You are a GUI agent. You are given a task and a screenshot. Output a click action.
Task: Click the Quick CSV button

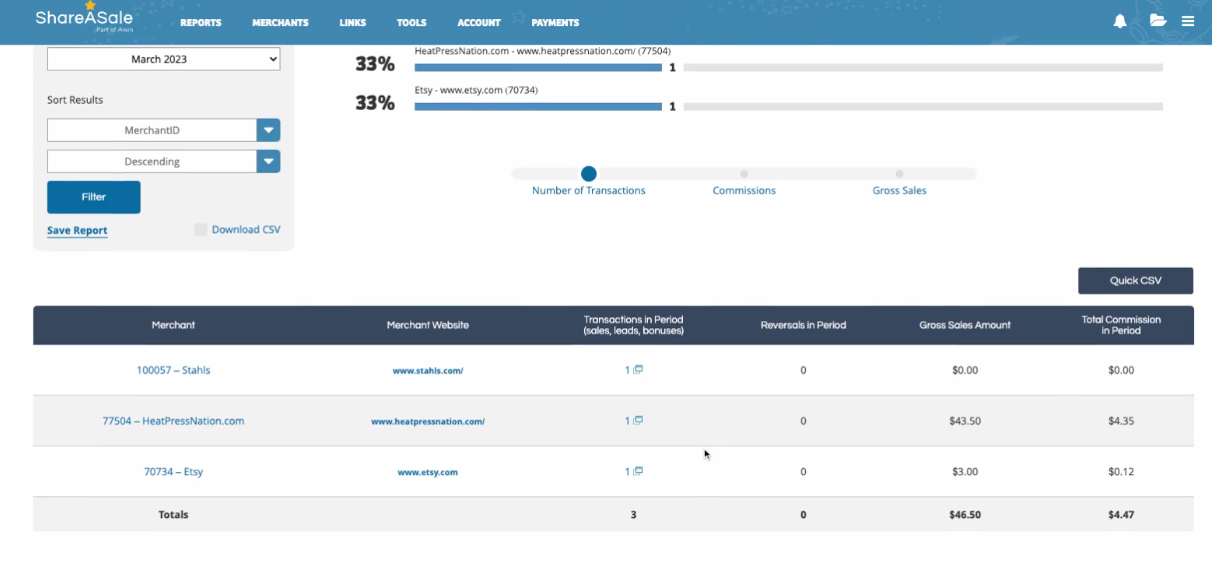(1135, 281)
